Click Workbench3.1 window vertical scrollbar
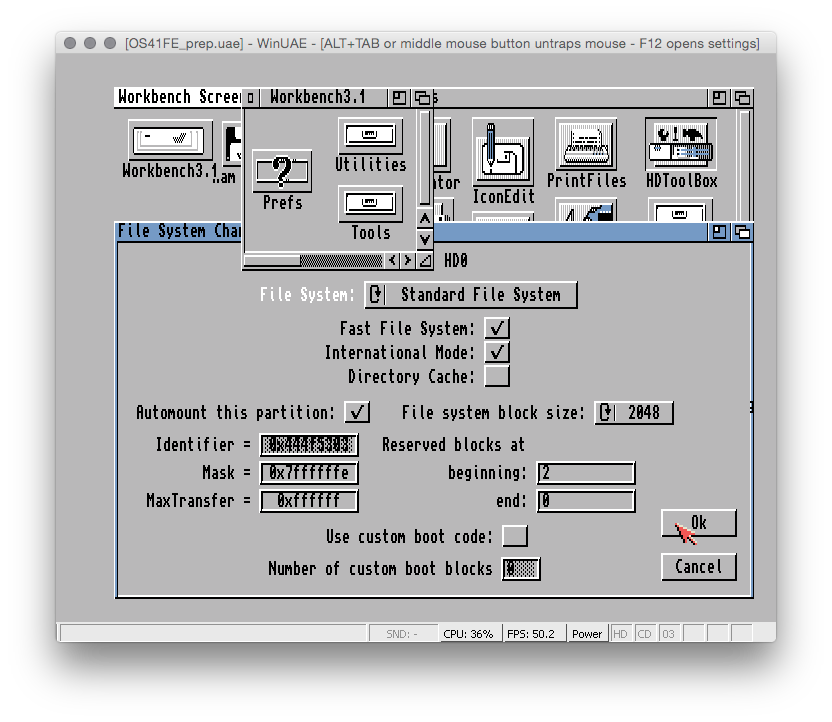This screenshot has width=832, height=722. 424,158
